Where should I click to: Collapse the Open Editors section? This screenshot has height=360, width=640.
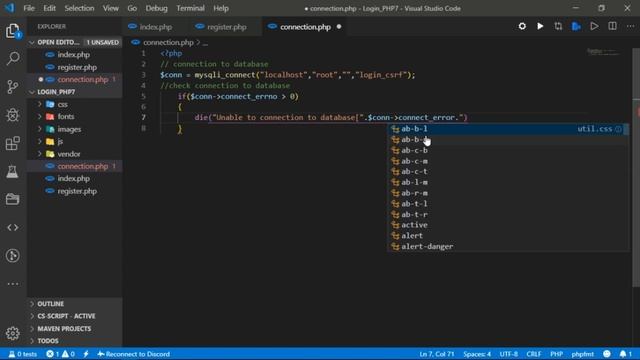click(32, 42)
